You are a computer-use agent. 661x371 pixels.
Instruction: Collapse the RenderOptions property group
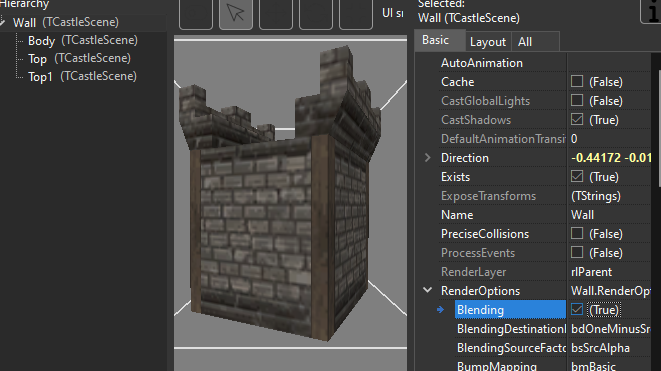(427, 290)
